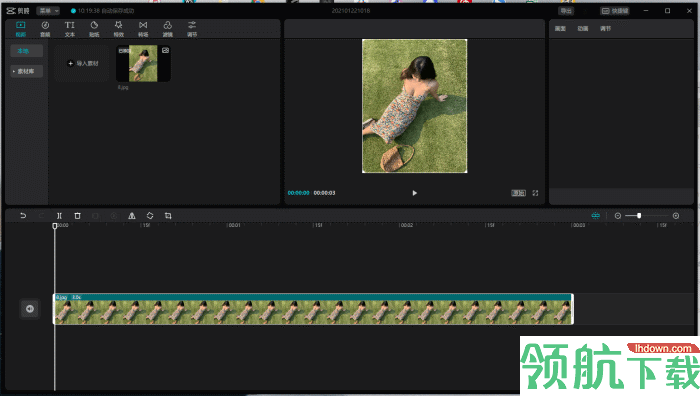This screenshot has width=700, height=396.
Task: Click the crop tool icon
Action: tap(168, 216)
